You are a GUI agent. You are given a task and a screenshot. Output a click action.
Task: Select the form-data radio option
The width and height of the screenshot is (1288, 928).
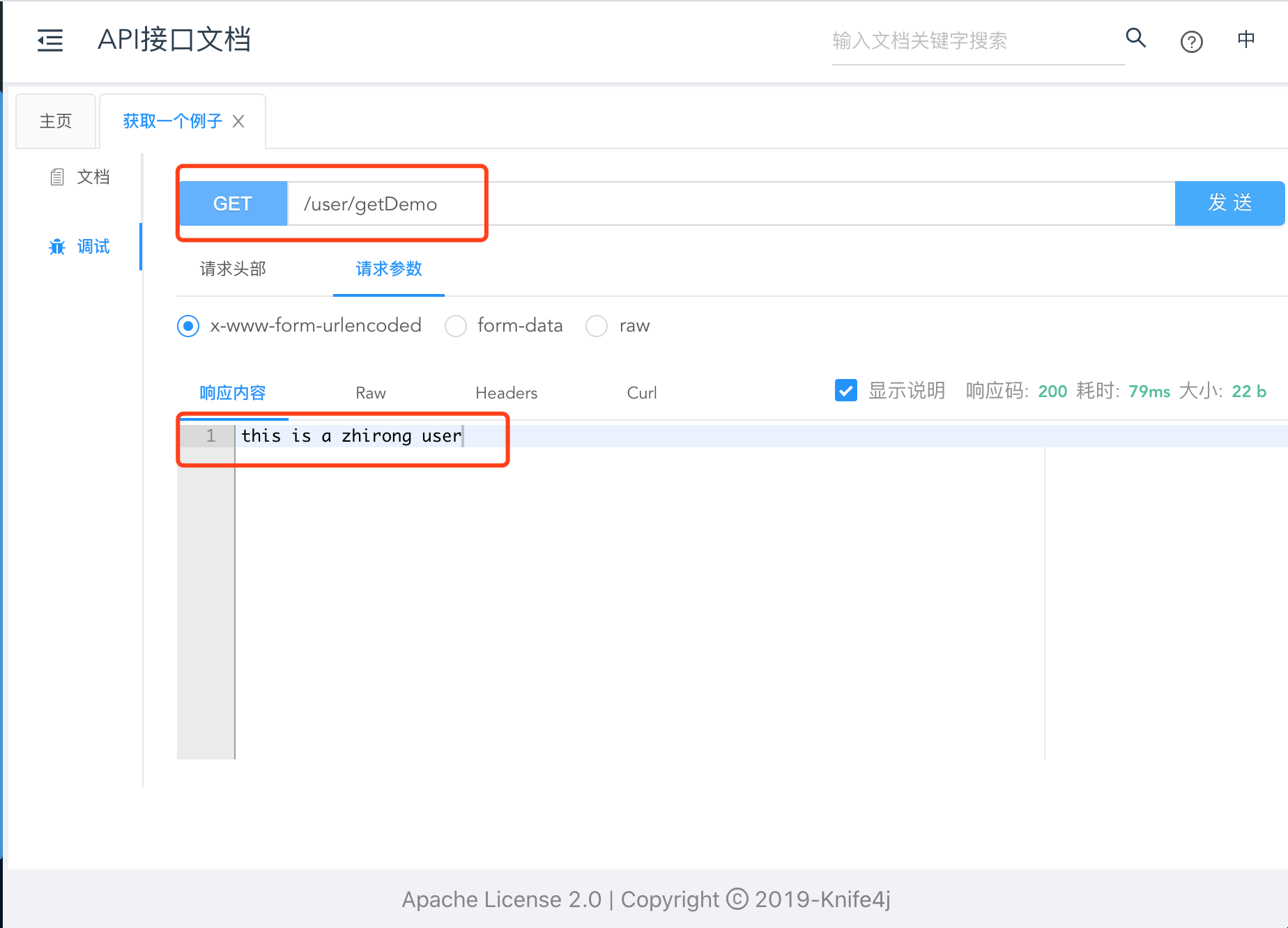456,326
